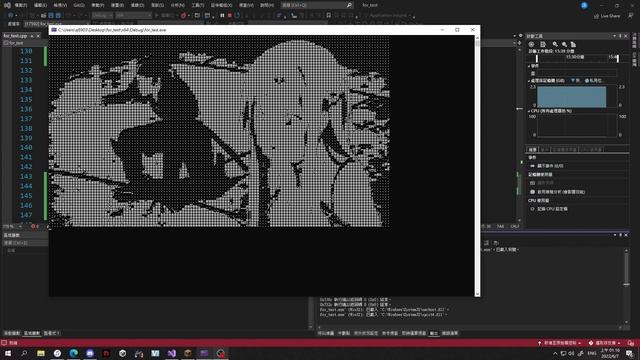Collapse the Events section in Diagnostic Tools
640x360 pixels.
click(529, 66)
